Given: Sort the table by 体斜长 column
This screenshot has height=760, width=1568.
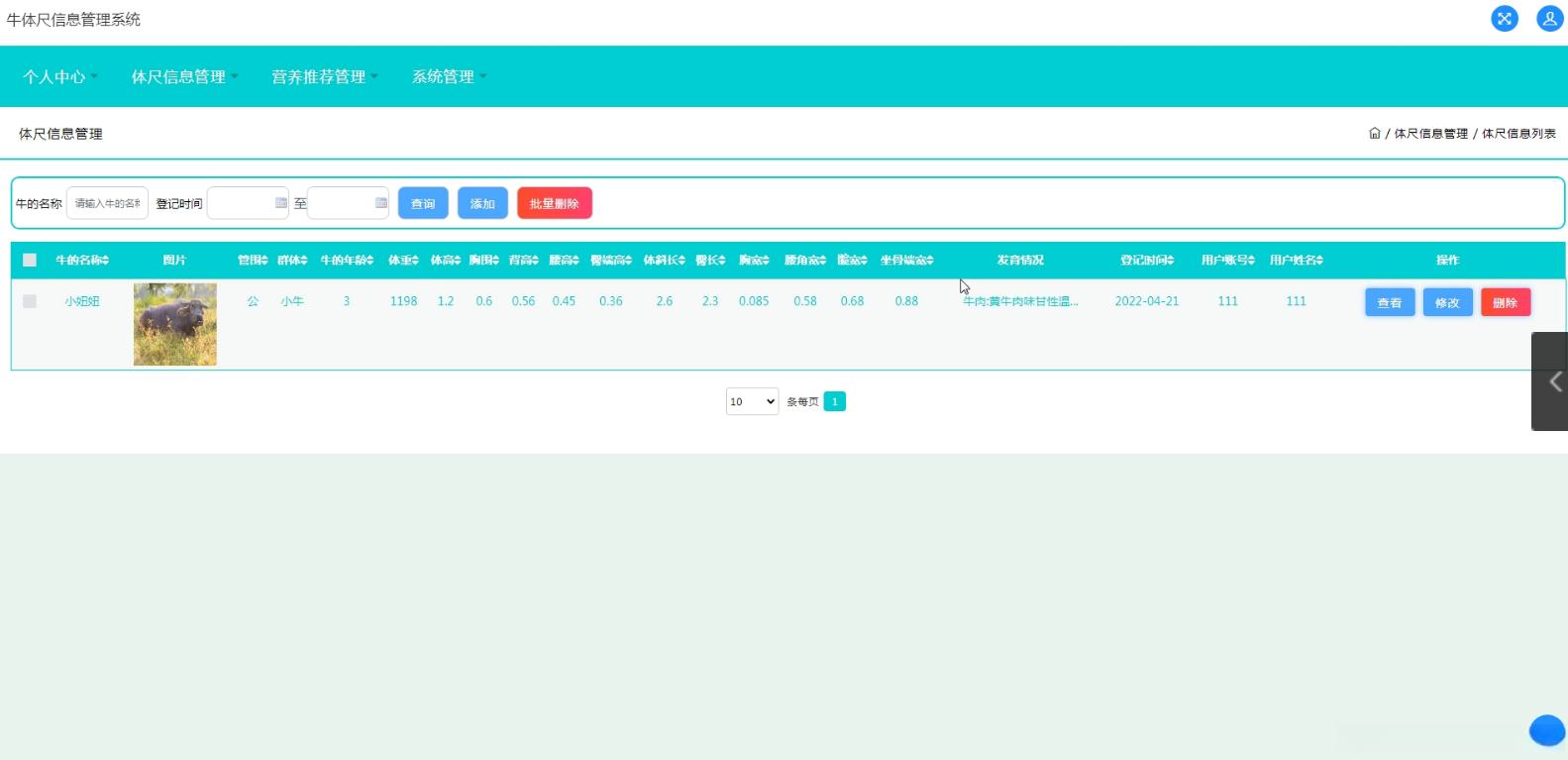Looking at the screenshot, I should (x=665, y=261).
